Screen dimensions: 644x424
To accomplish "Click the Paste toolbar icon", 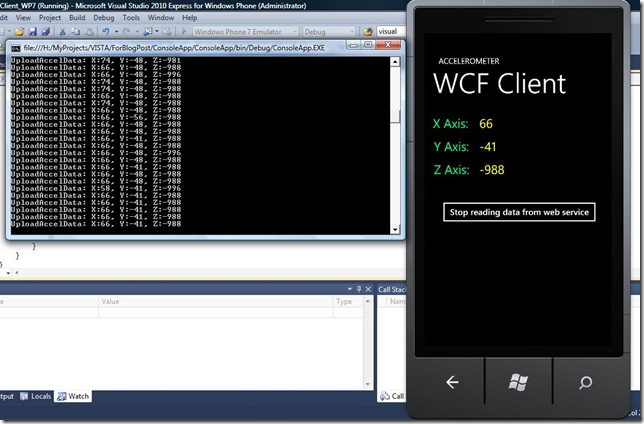I will pos(89,32).
